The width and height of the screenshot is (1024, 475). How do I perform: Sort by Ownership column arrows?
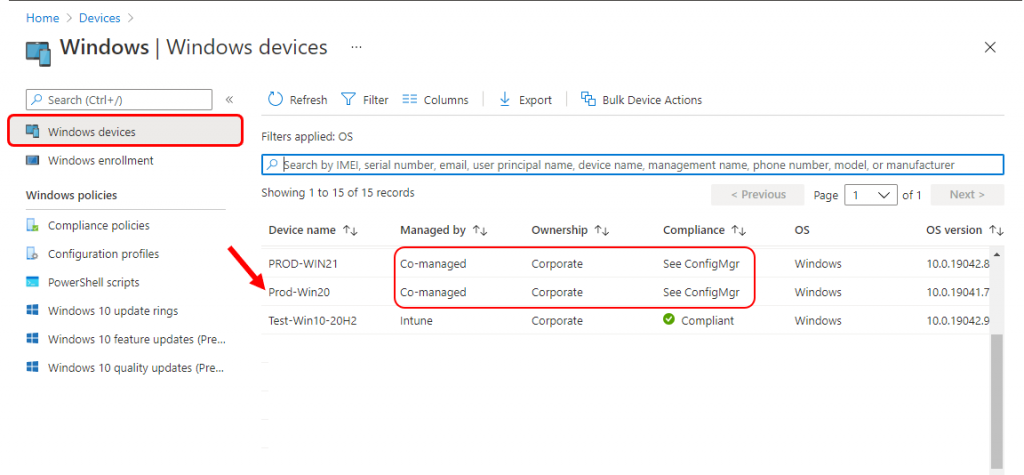601,231
